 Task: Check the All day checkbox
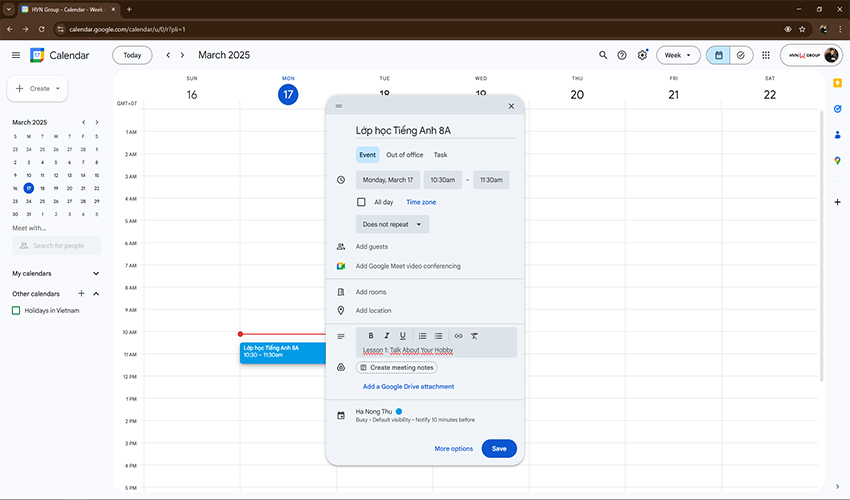coord(361,202)
